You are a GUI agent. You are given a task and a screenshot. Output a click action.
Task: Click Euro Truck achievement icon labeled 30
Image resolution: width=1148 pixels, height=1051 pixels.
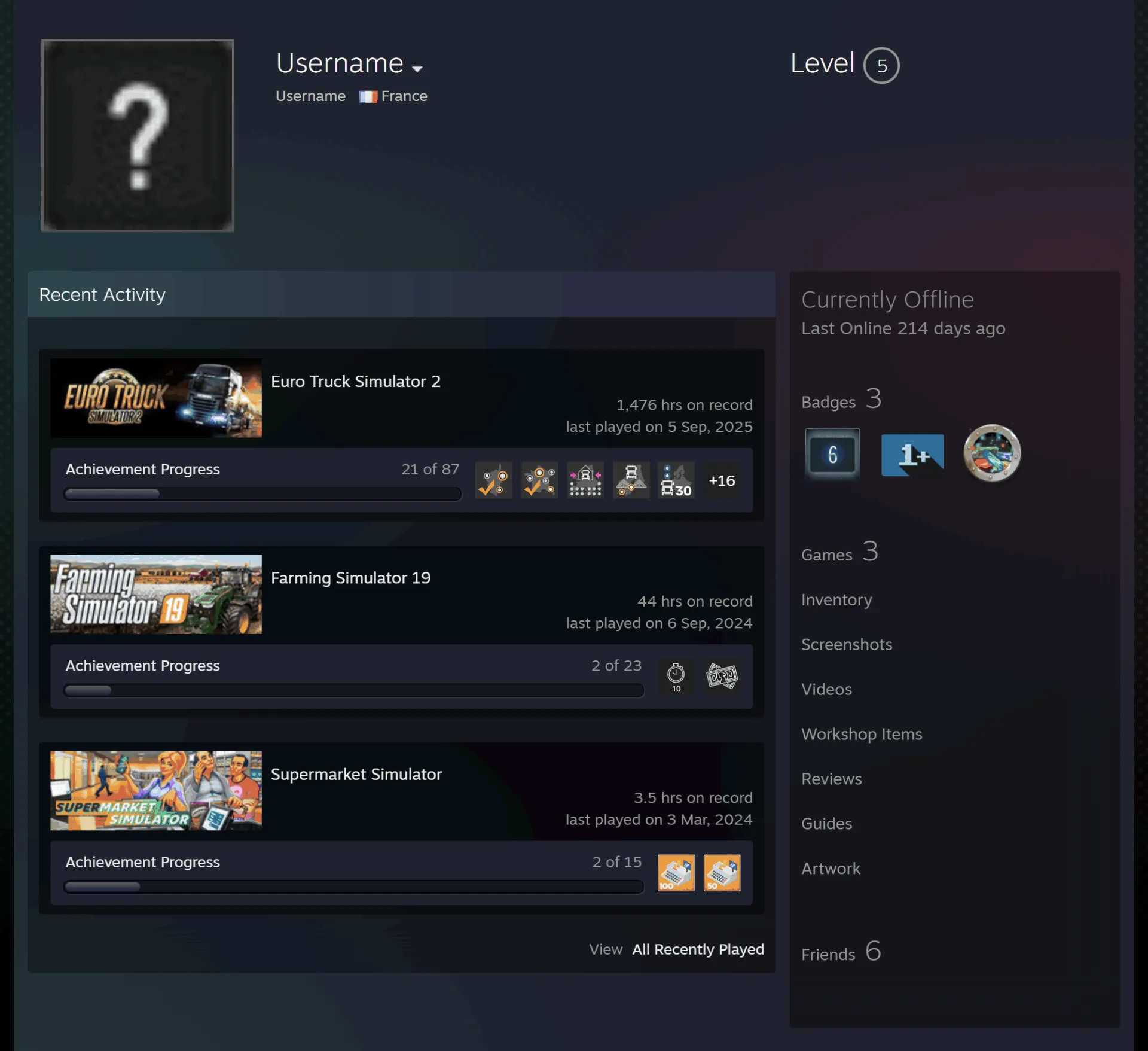click(x=676, y=480)
